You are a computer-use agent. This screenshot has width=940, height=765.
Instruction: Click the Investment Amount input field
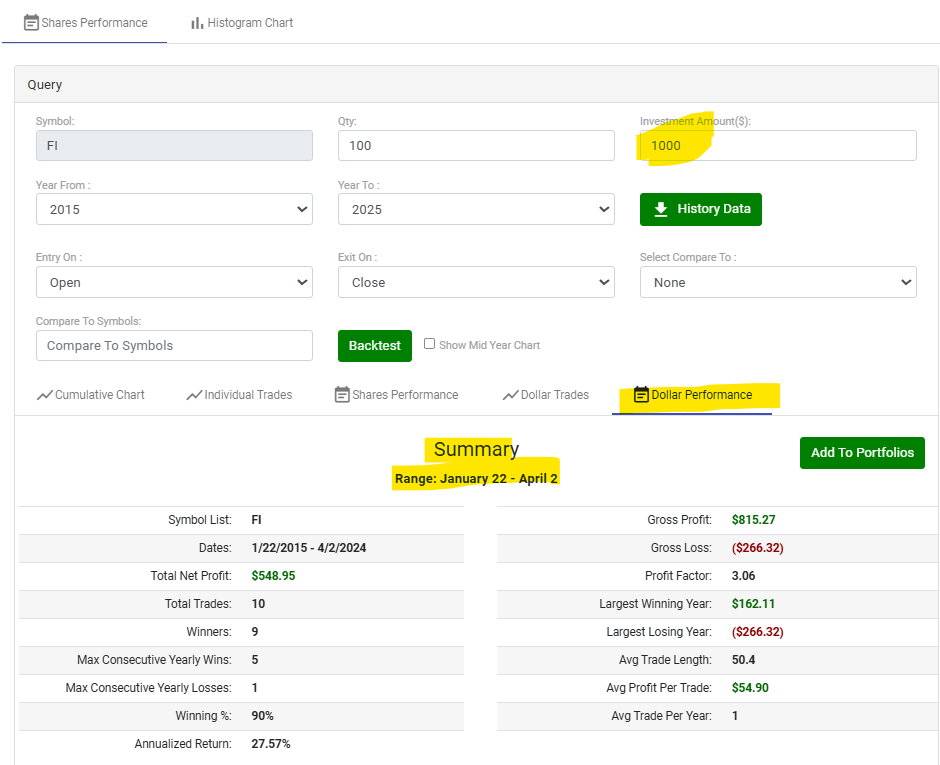778,146
